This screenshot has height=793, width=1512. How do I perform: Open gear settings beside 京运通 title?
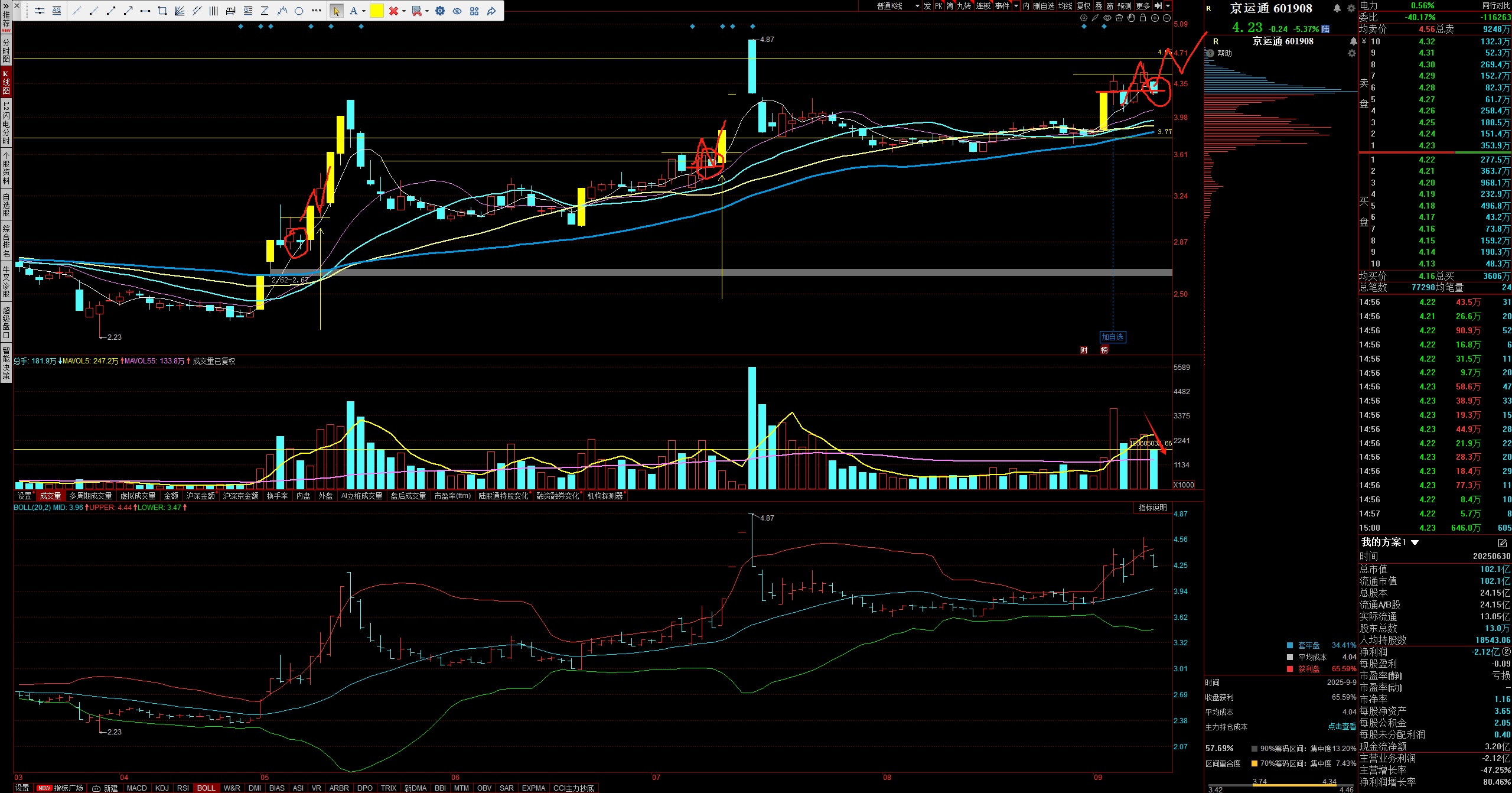(x=1351, y=8)
